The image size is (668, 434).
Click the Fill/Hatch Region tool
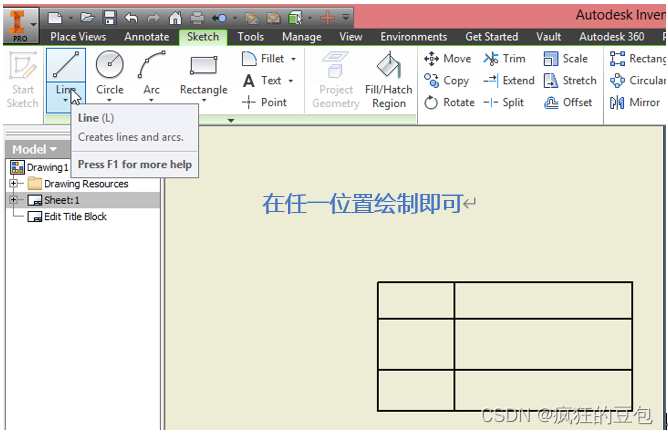389,80
